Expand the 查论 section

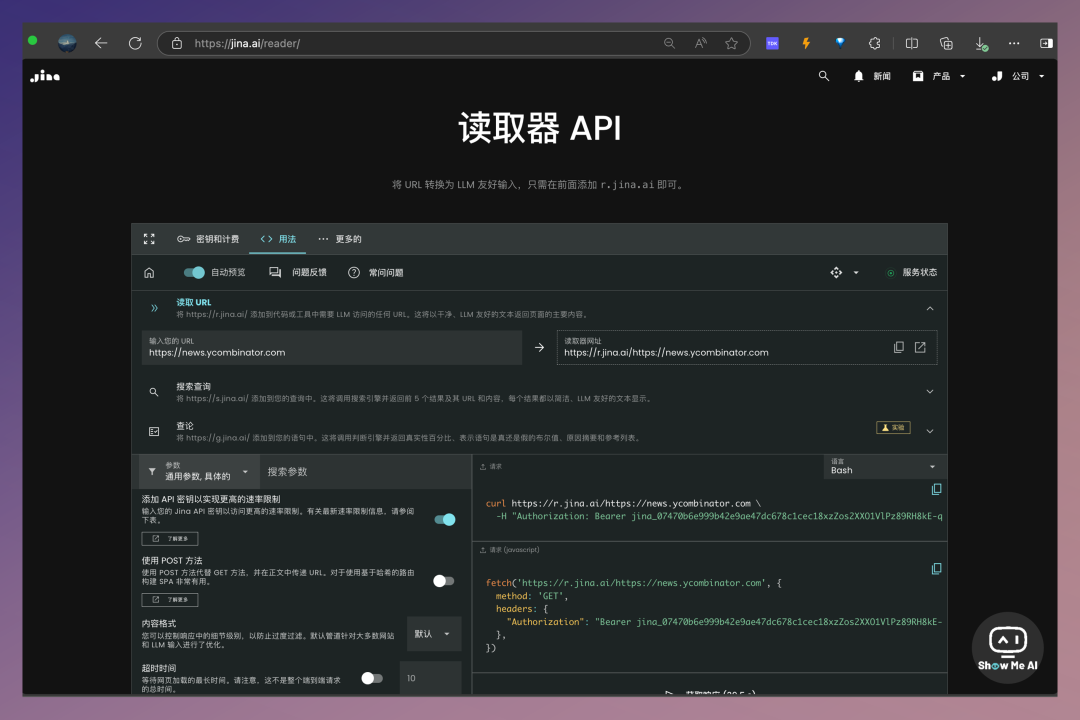(x=930, y=431)
